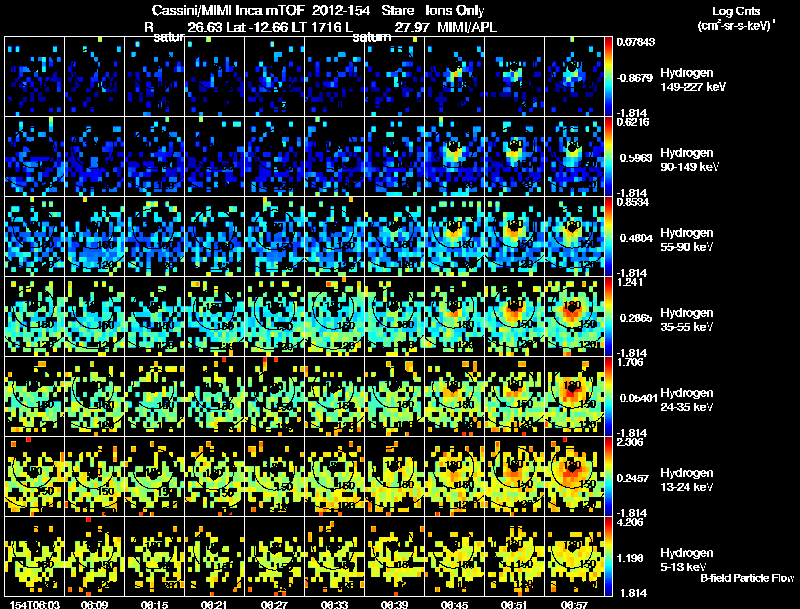Pick the 55-90 keV panel at 06:57

[574, 237]
